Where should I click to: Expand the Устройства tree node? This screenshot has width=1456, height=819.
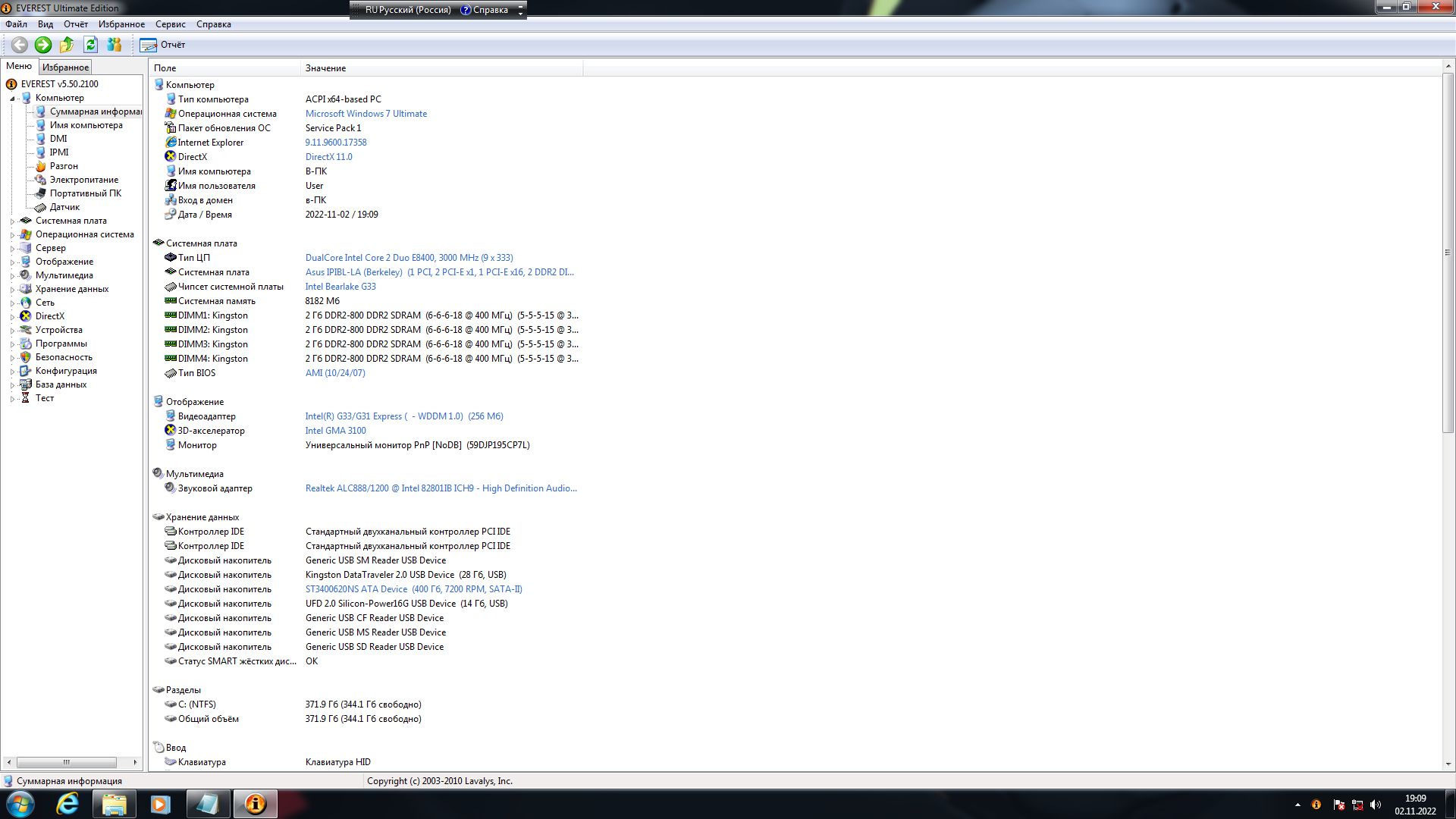(x=12, y=331)
